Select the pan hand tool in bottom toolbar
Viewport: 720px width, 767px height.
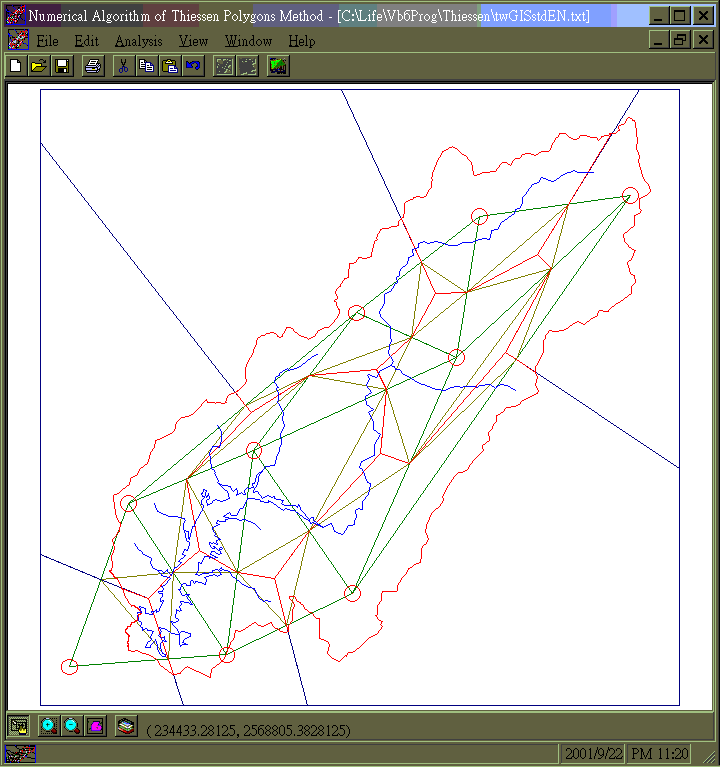tap(19, 726)
